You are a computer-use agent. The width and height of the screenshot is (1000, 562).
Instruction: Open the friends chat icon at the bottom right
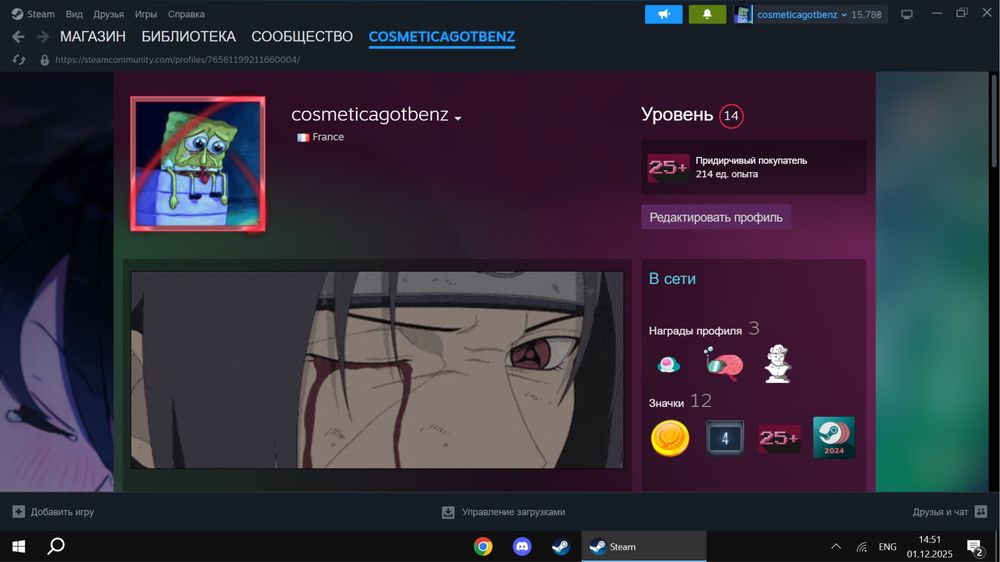click(981, 512)
